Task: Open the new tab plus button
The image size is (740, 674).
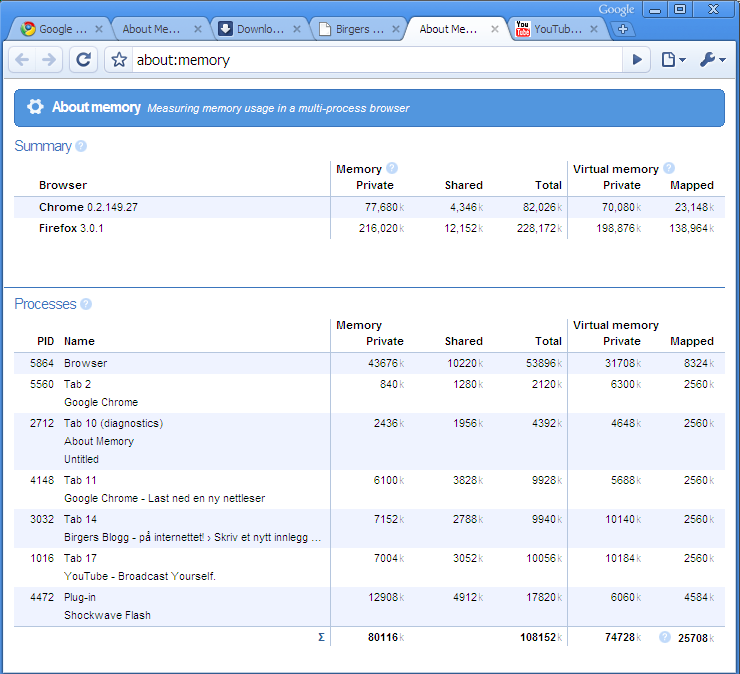Action: click(623, 29)
